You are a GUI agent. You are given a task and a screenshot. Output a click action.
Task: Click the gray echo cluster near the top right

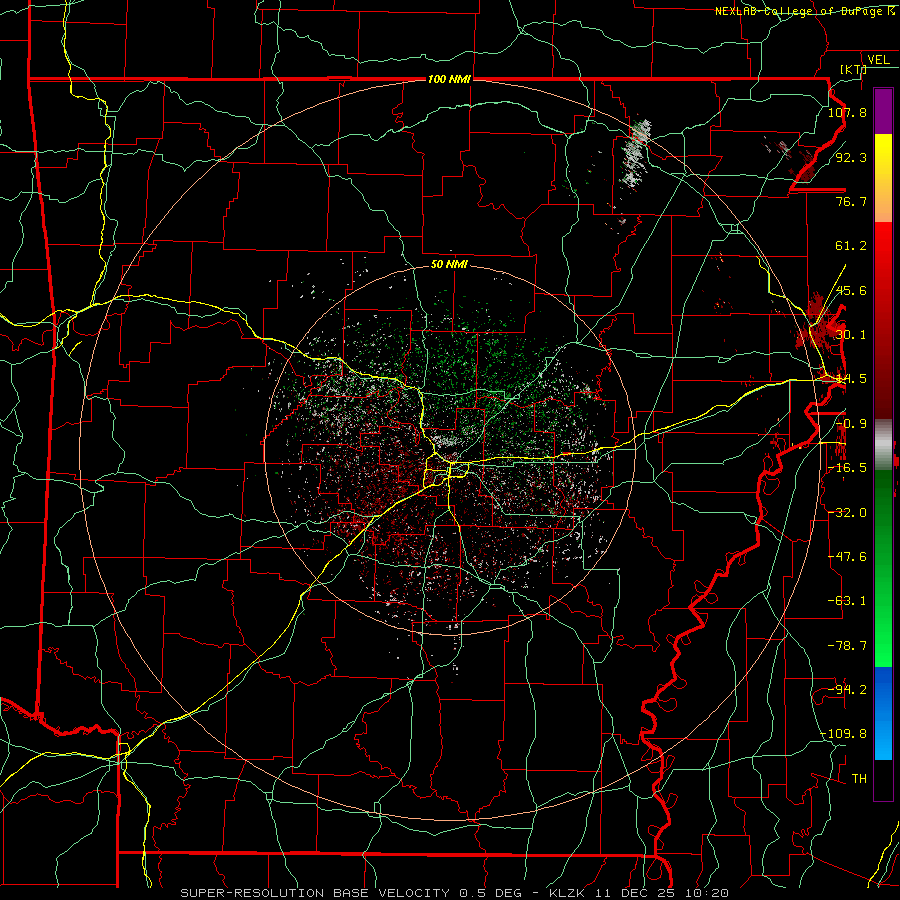pyautogui.click(x=637, y=153)
